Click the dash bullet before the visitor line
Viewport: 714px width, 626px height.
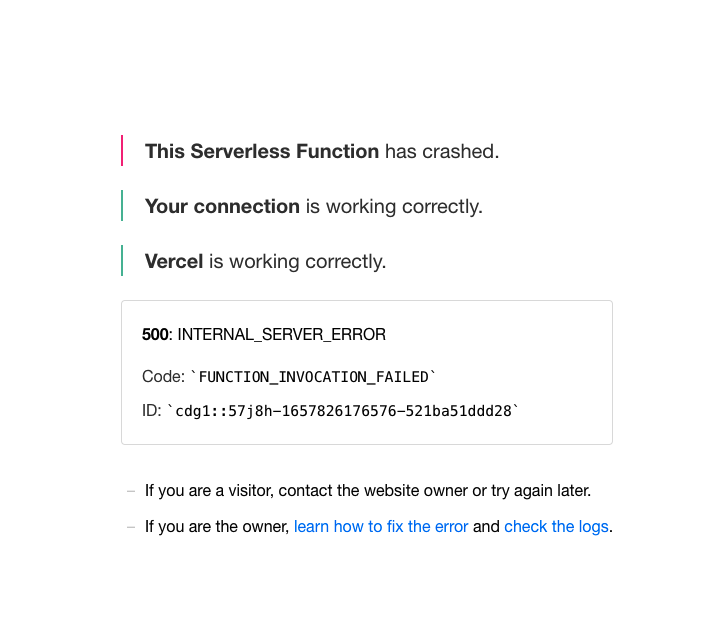coord(131,491)
